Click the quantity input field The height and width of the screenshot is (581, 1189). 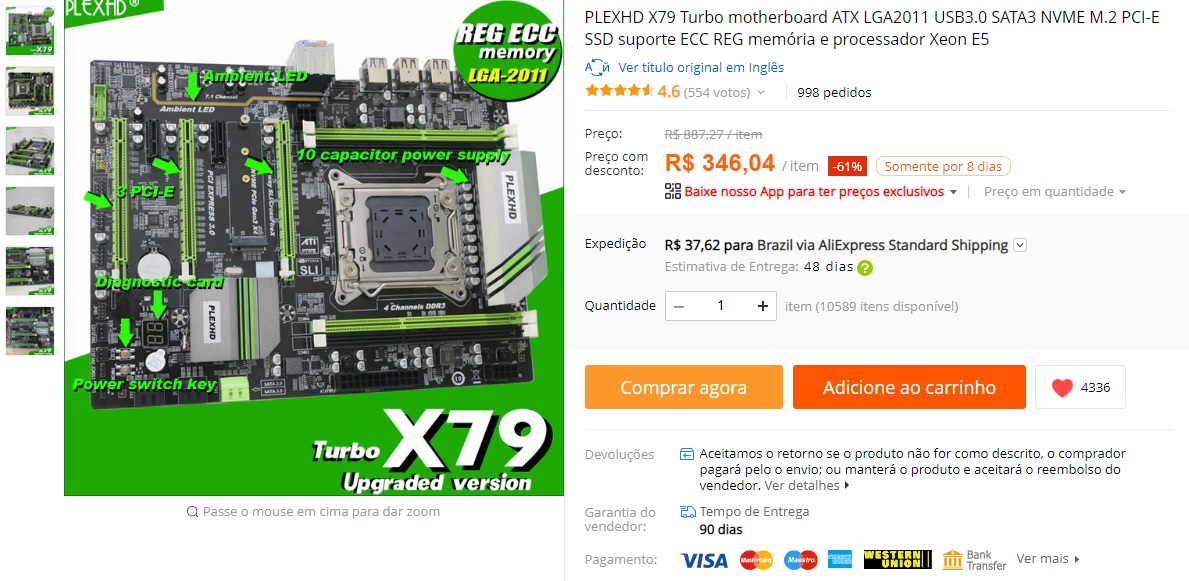click(720, 306)
